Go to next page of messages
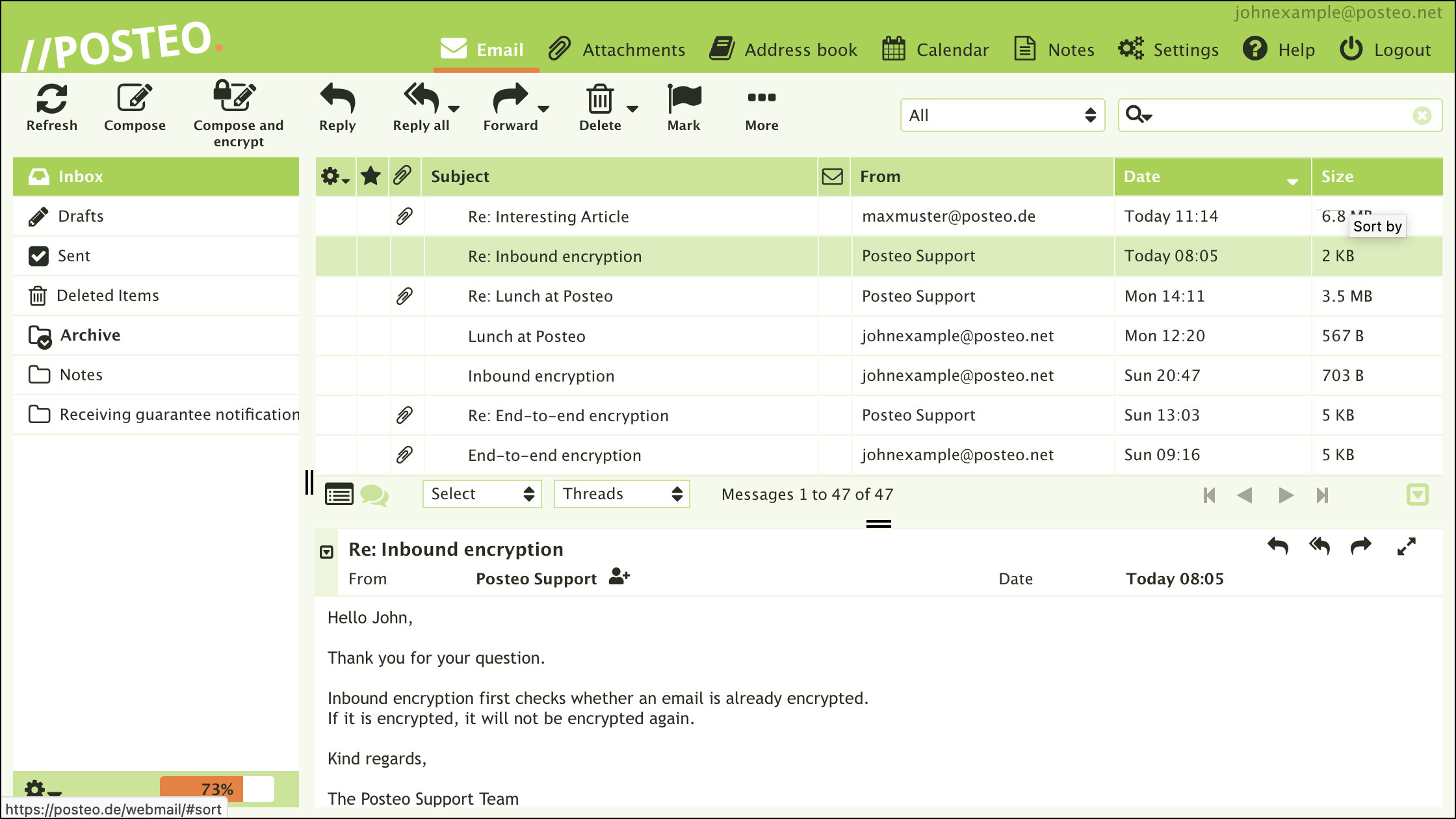Viewport: 1456px width, 819px height. [x=1285, y=495]
